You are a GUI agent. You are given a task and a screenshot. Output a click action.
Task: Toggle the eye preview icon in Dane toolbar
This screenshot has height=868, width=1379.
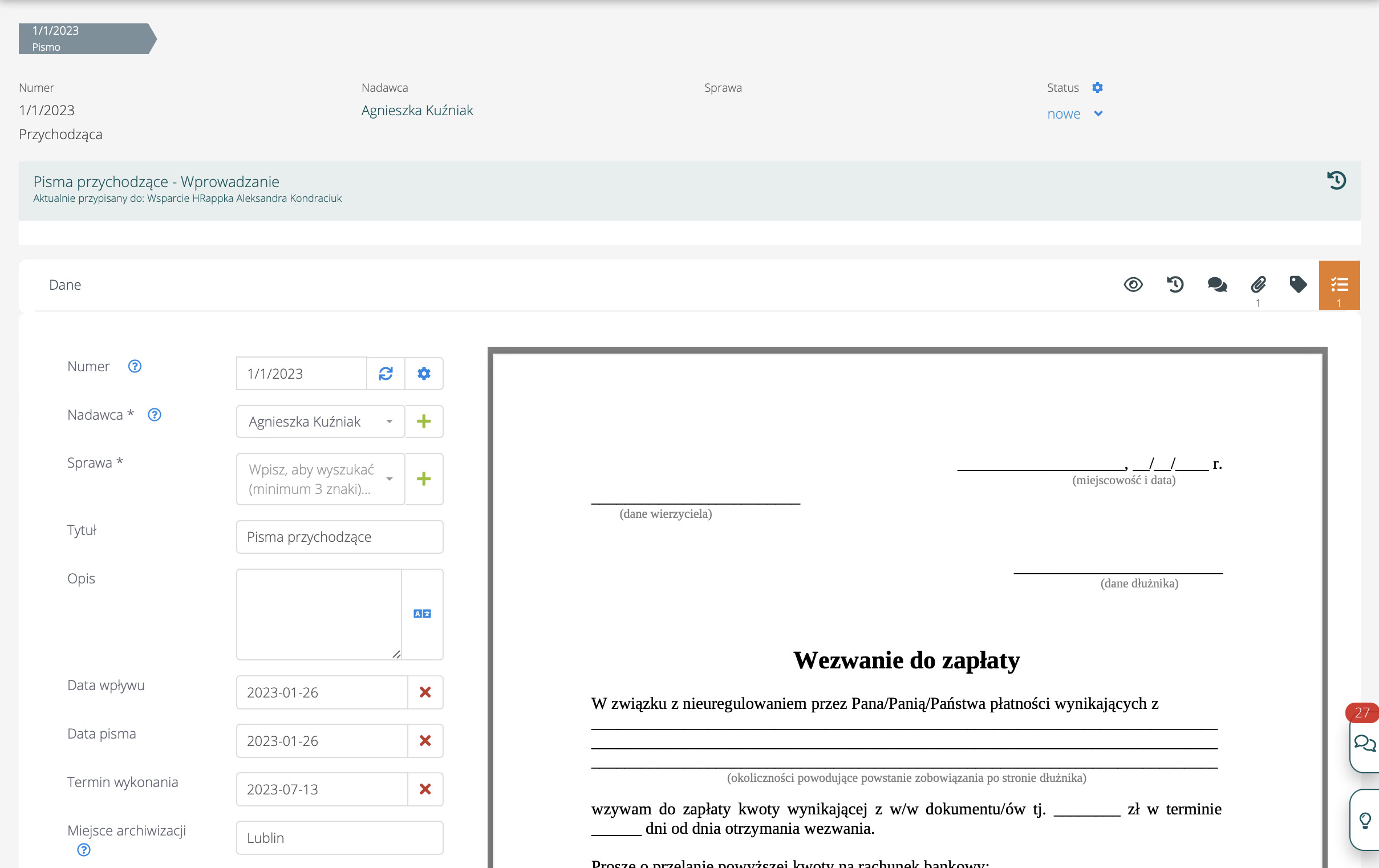(1133, 285)
